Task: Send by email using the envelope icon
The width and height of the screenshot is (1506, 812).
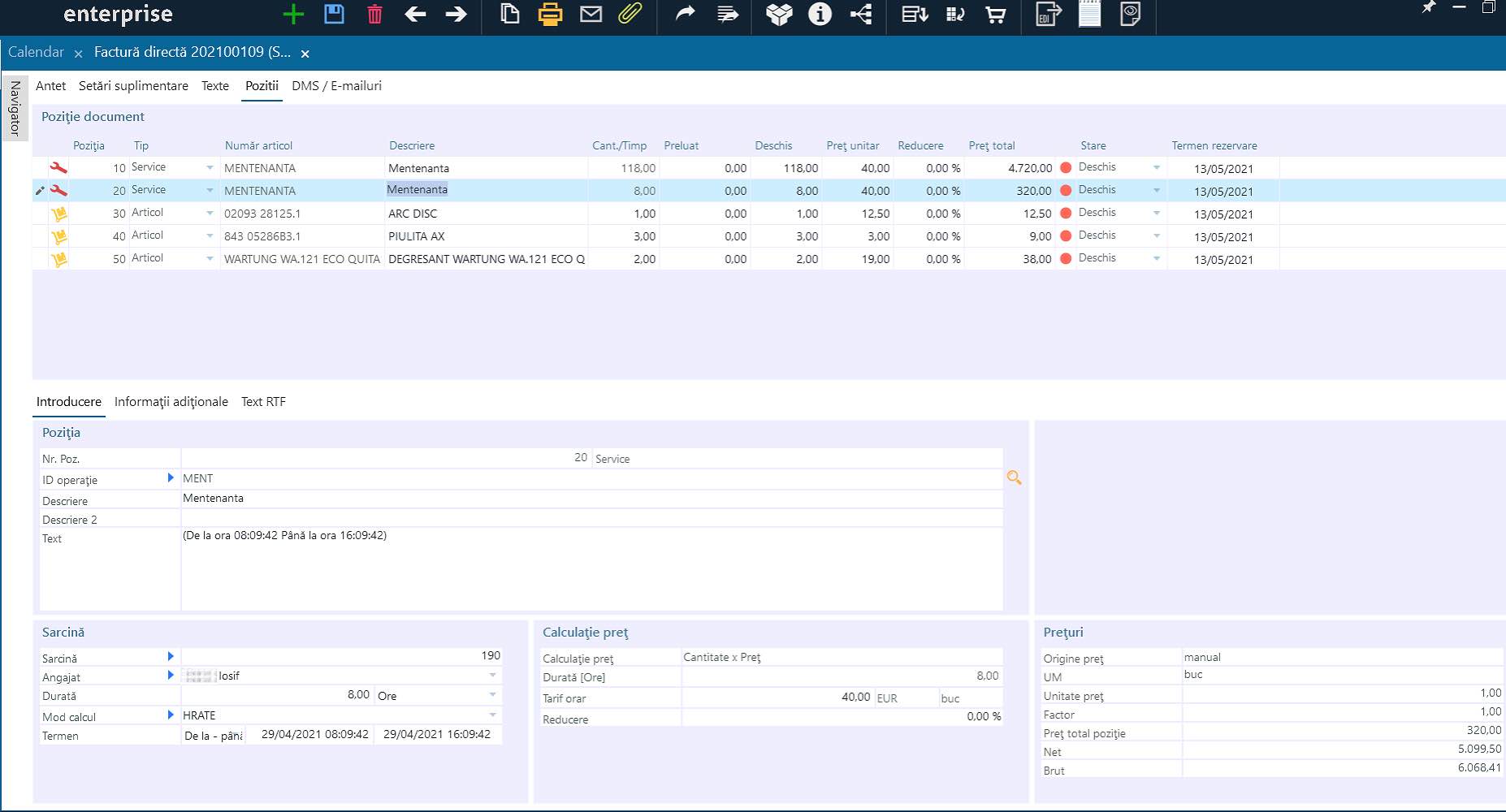Action: [591, 15]
